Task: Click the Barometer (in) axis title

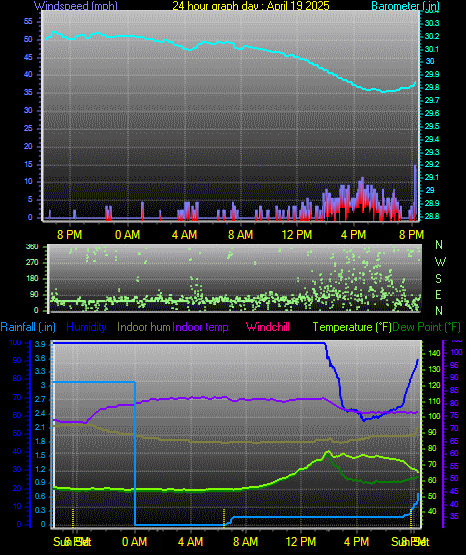Action: pyautogui.click(x=405, y=6)
